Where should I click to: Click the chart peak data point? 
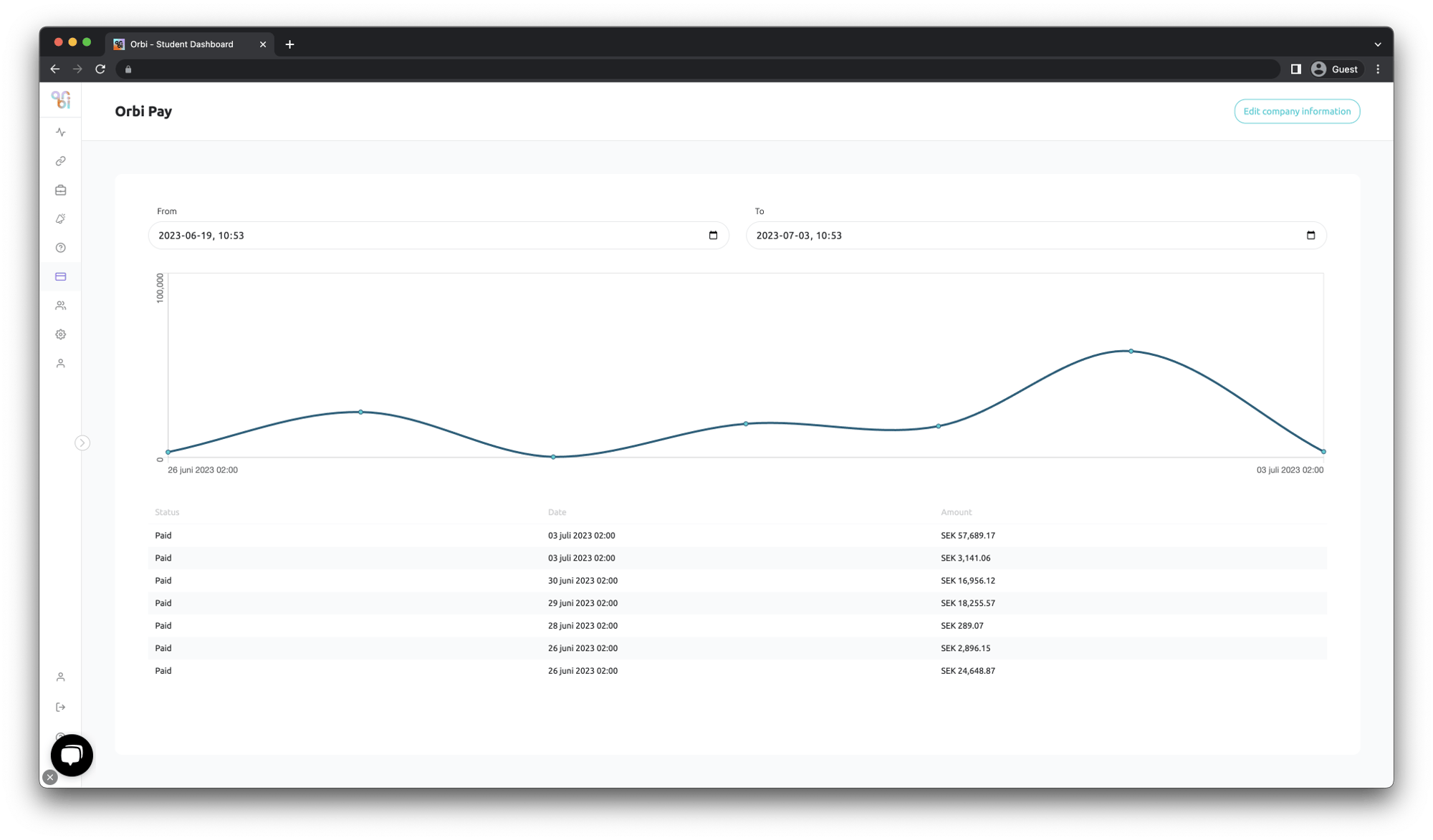[x=1131, y=351]
